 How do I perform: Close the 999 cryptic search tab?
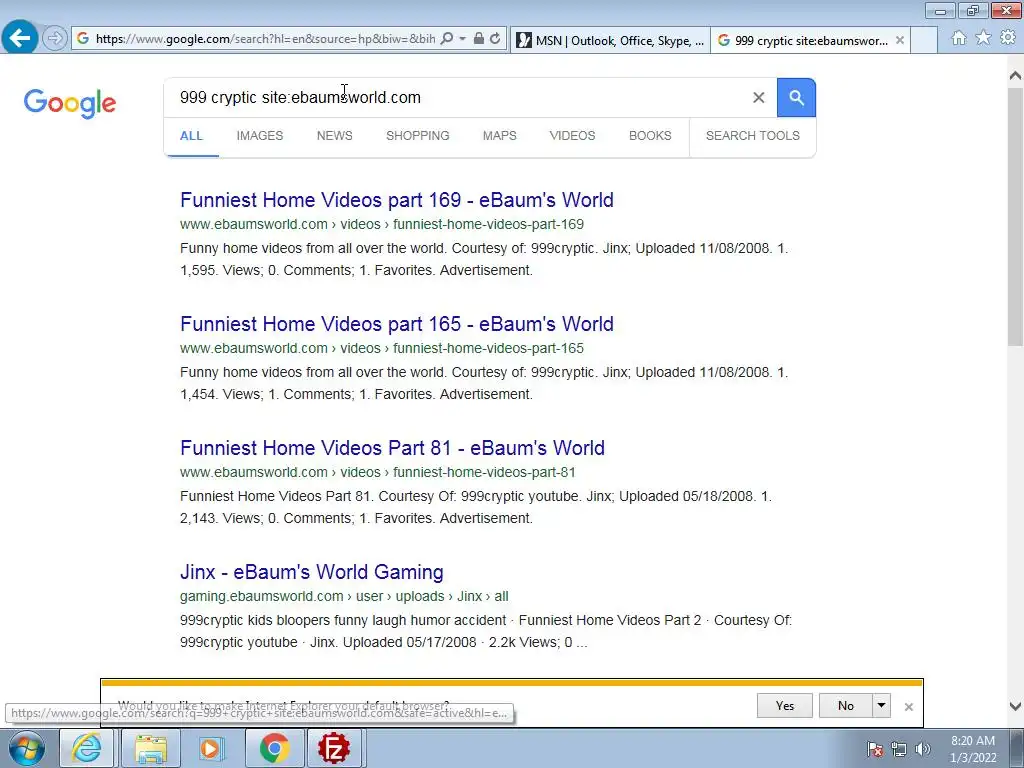coord(899,40)
